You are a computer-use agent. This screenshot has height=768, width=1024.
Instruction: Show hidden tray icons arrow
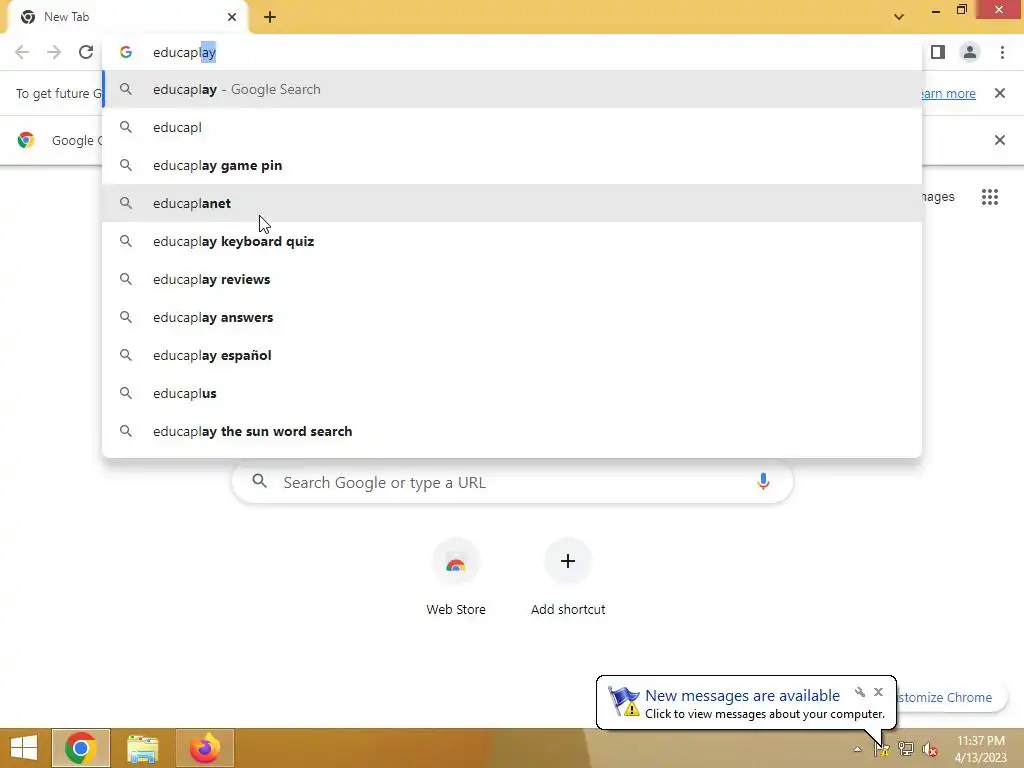(857, 749)
